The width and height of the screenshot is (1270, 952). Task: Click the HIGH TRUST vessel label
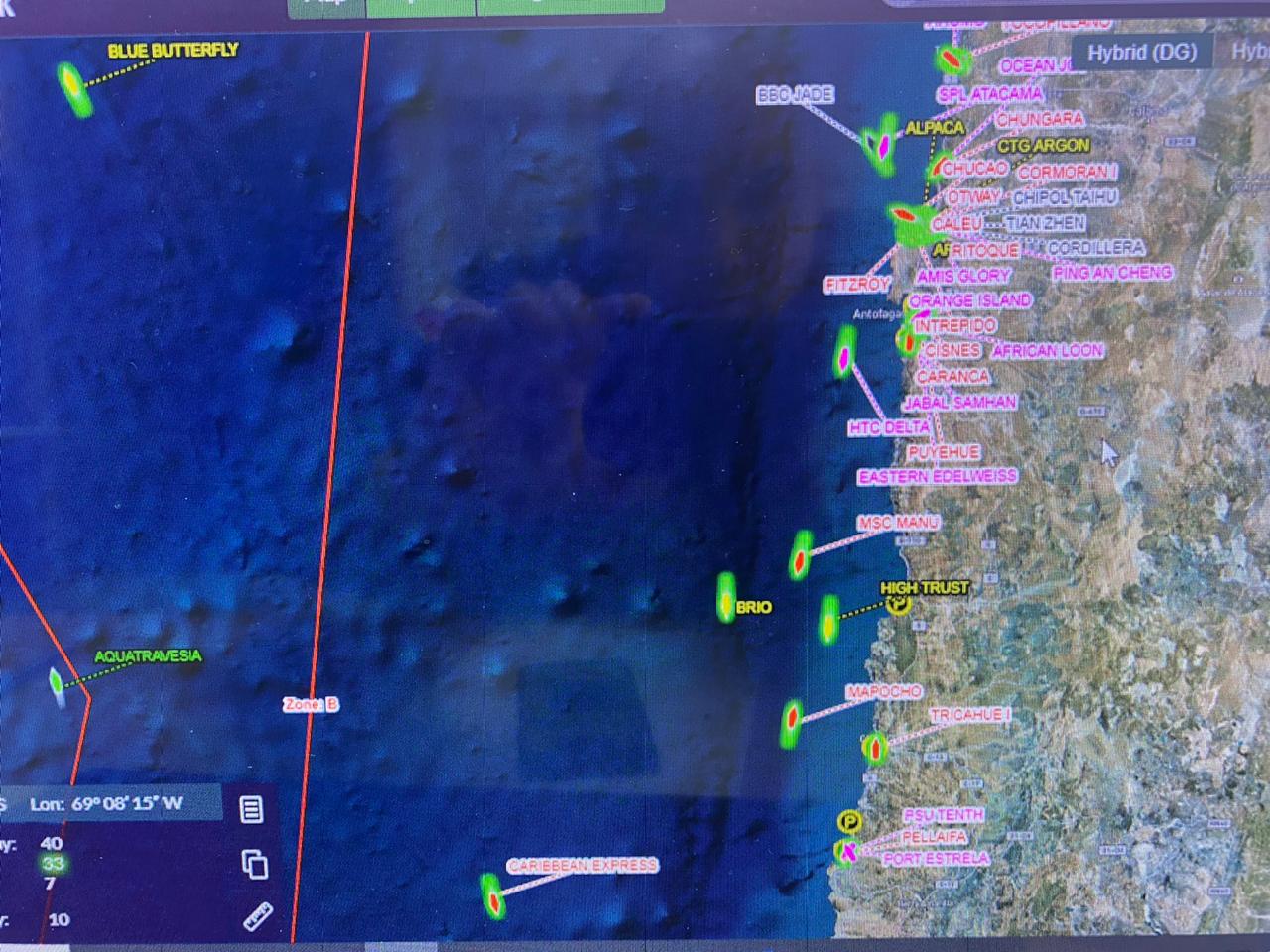(x=924, y=587)
